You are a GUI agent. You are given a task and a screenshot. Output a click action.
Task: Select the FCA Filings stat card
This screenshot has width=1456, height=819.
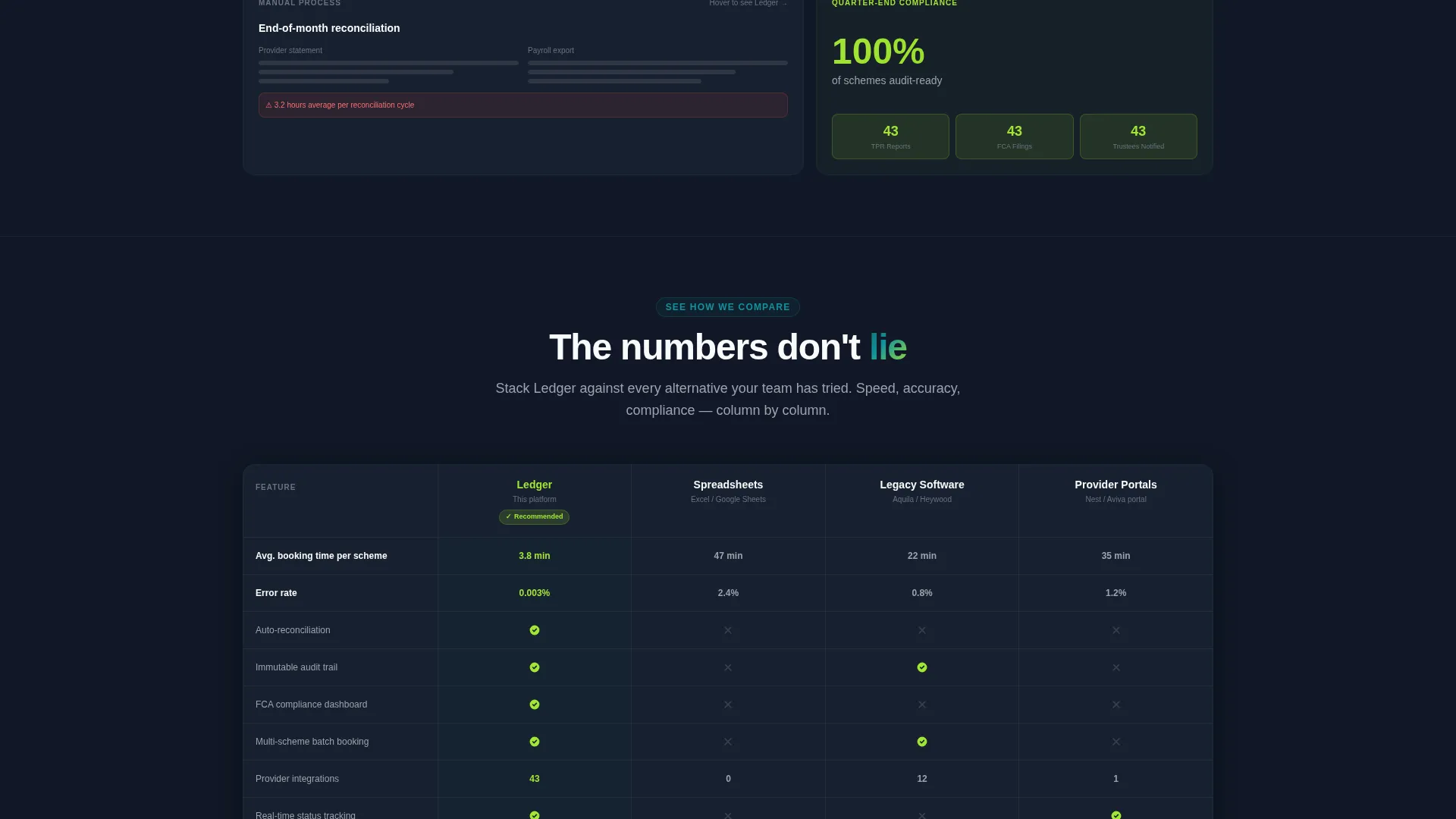tap(1015, 136)
